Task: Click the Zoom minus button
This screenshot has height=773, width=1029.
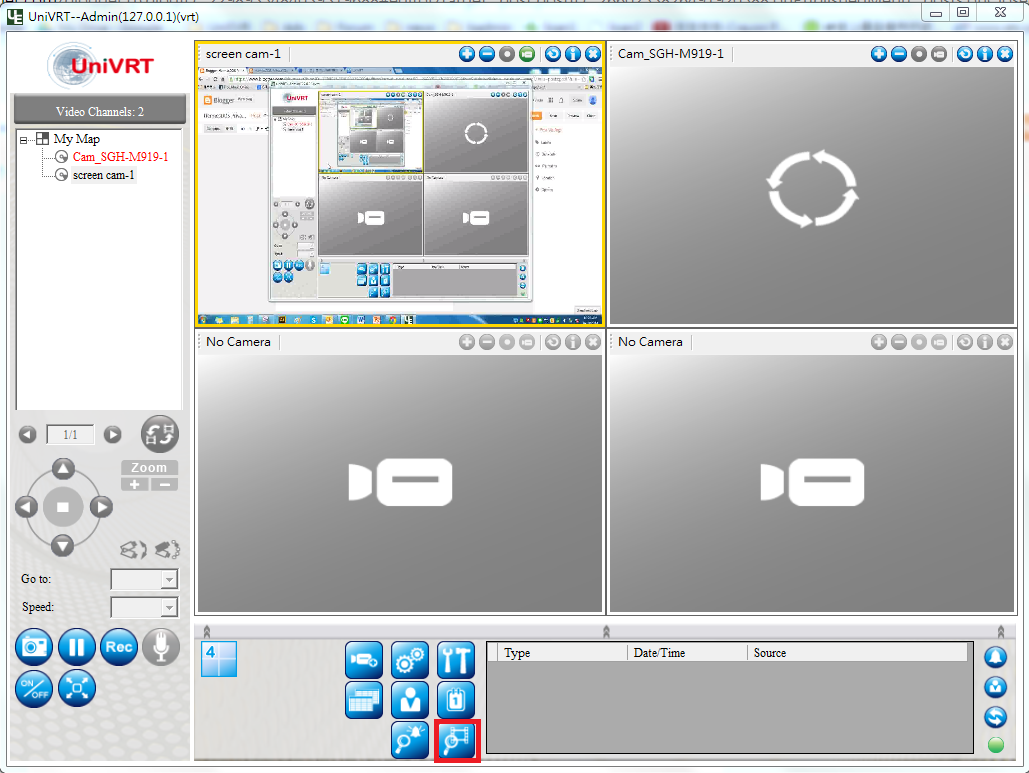Action: pos(165,484)
